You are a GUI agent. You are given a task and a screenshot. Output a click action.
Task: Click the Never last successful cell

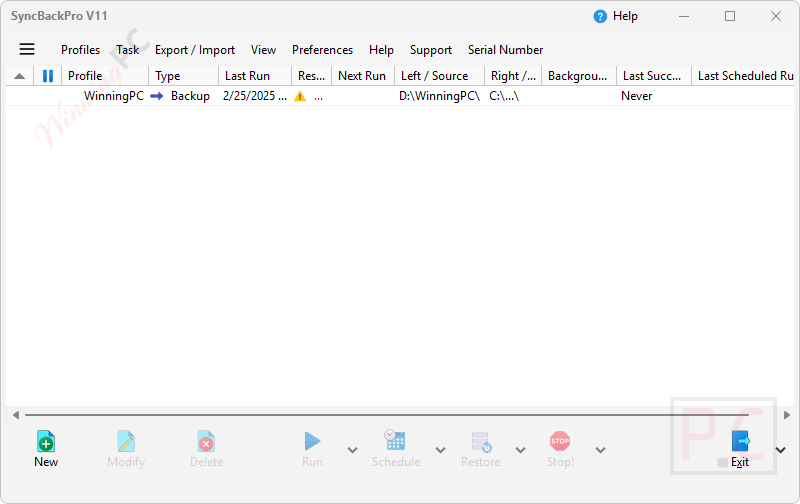636,96
